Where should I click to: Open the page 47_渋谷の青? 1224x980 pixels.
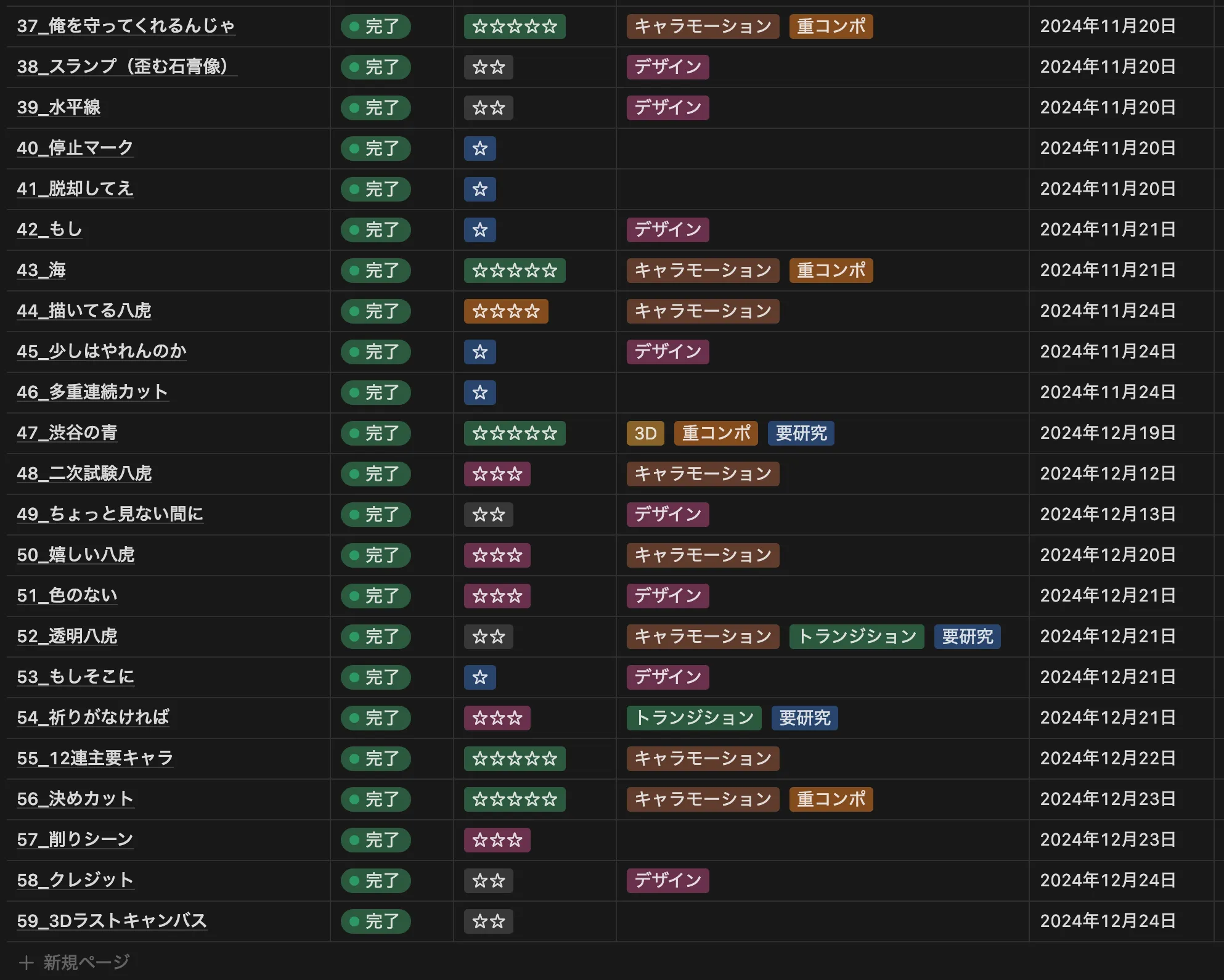(67, 433)
